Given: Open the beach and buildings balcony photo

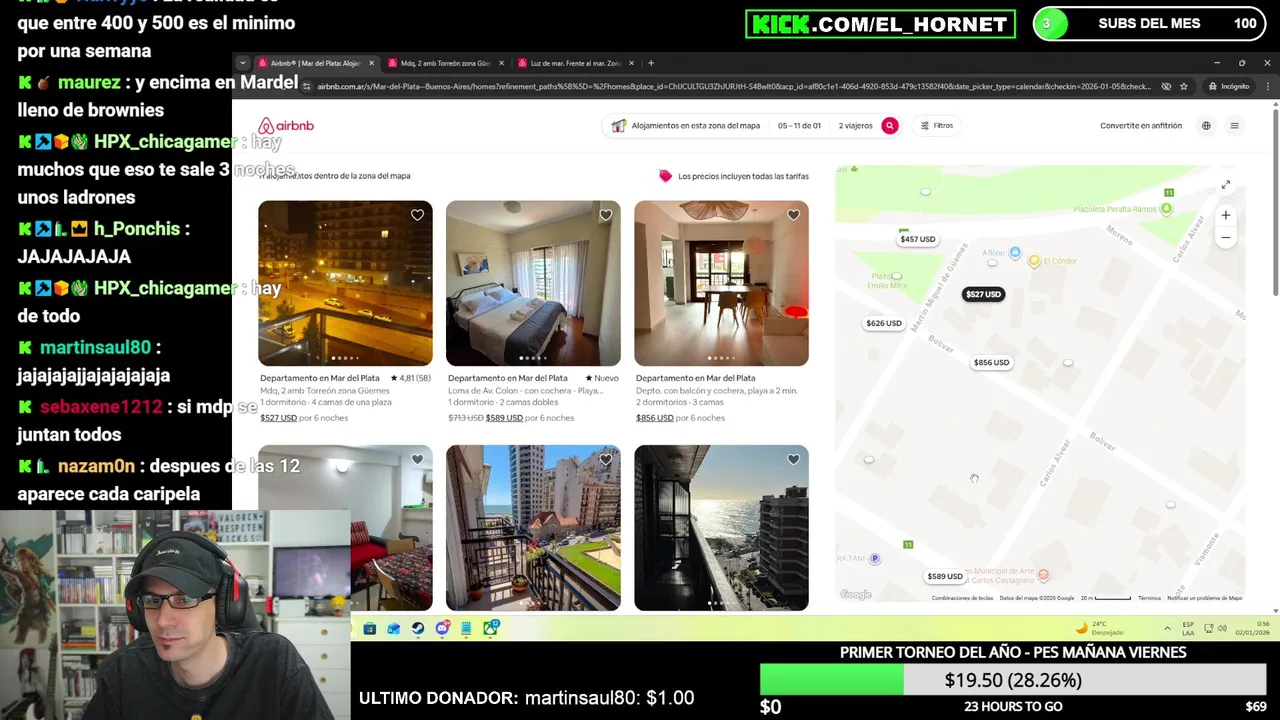Looking at the screenshot, I should click(x=533, y=528).
